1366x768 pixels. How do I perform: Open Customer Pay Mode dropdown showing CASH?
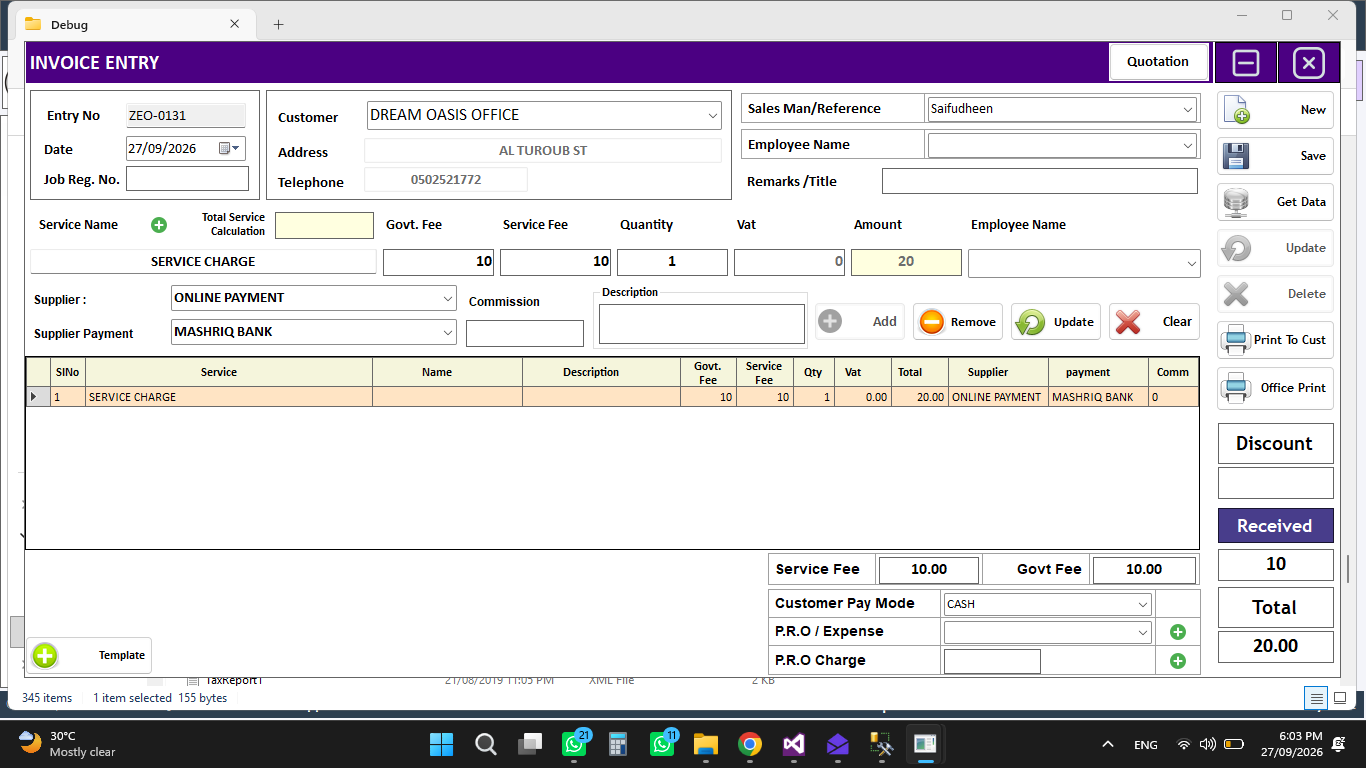[x=1143, y=604]
